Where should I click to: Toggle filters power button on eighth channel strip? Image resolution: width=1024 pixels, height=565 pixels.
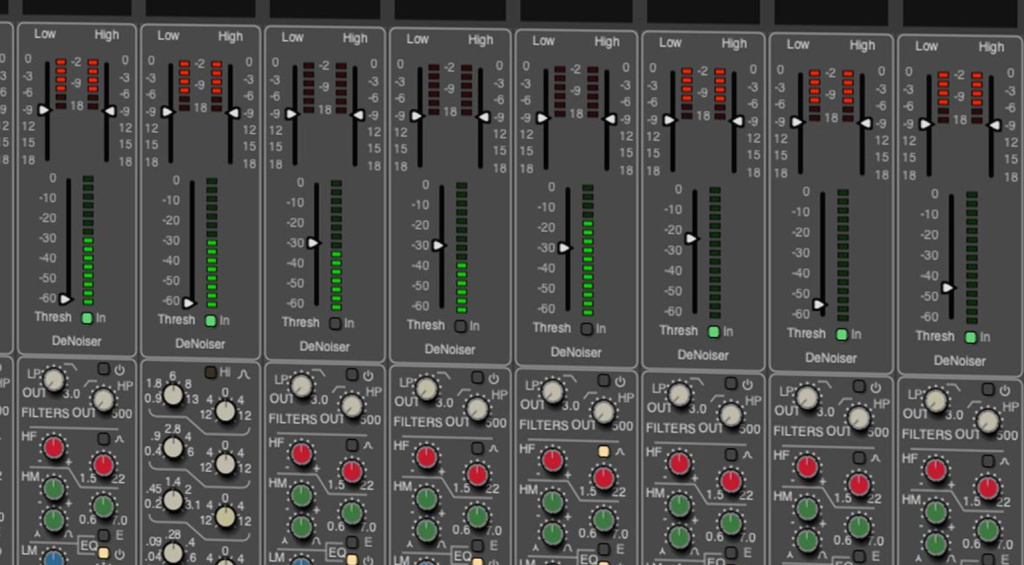pos(988,389)
